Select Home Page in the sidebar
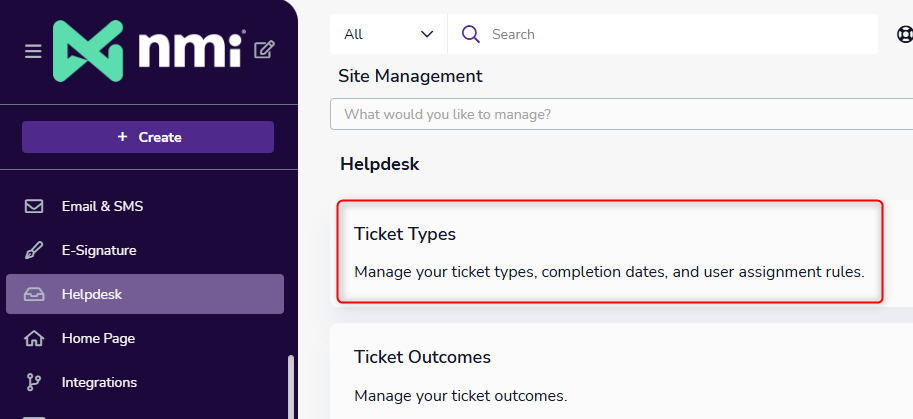The height and width of the screenshot is (419, 913). click(98, 338)
